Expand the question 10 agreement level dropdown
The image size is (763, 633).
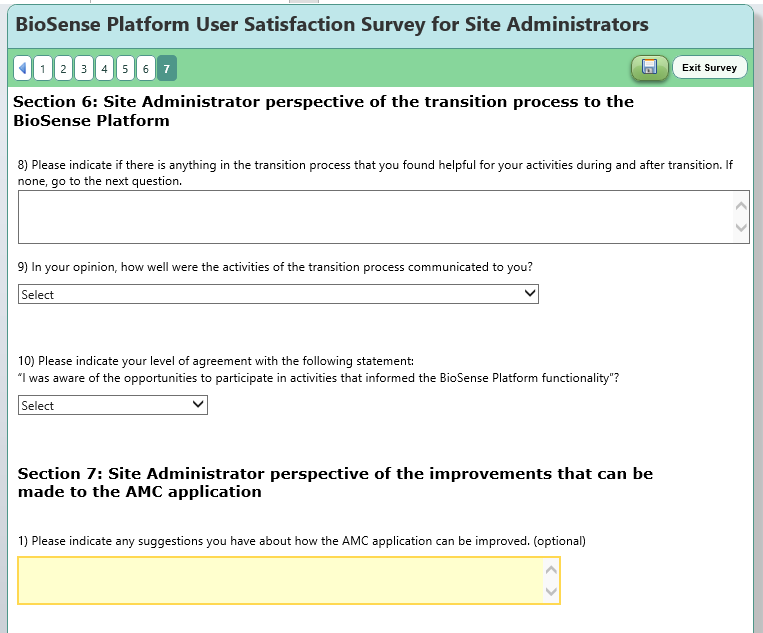pyautogui.click(x=113, y=405)
